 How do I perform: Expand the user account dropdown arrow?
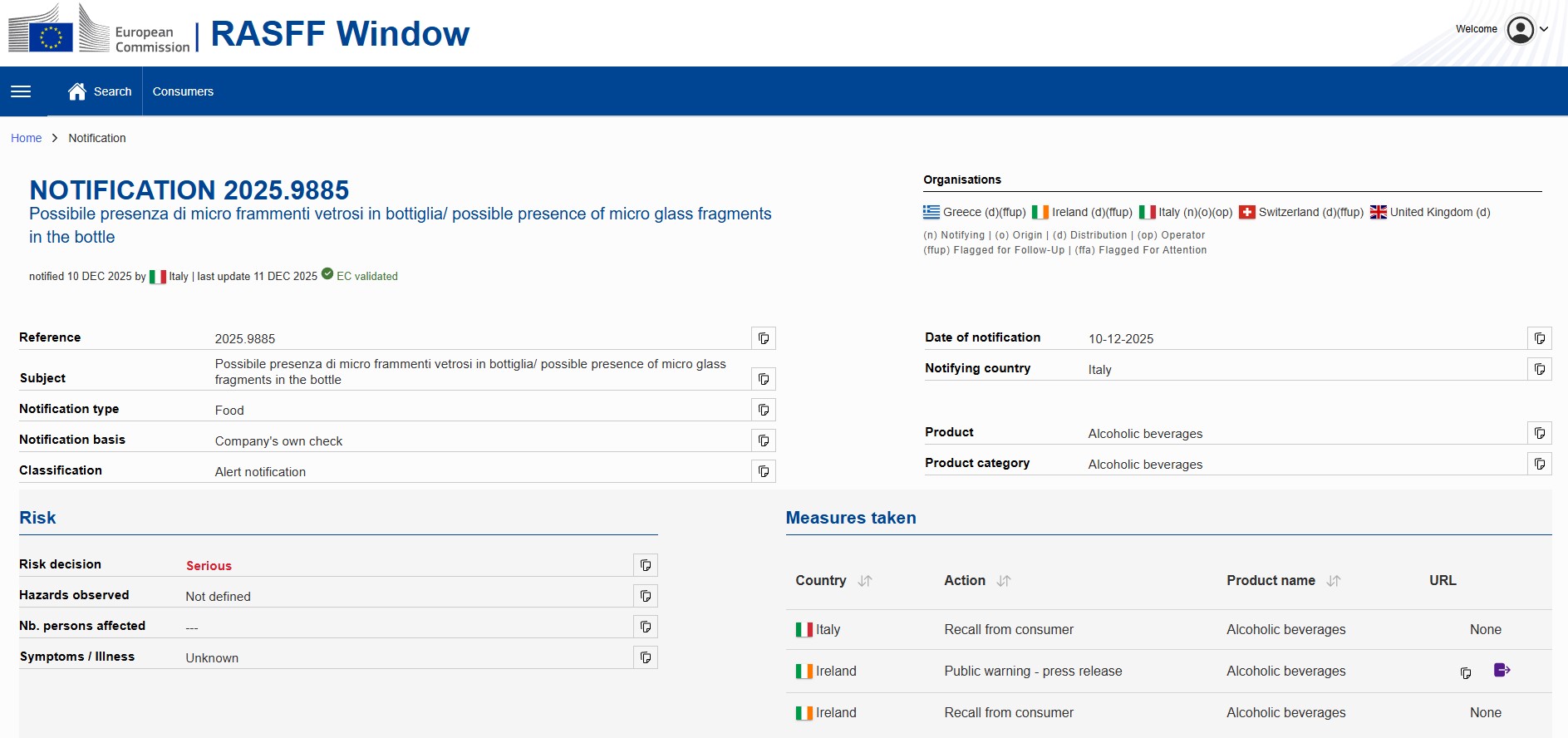tap(1544, 29)
